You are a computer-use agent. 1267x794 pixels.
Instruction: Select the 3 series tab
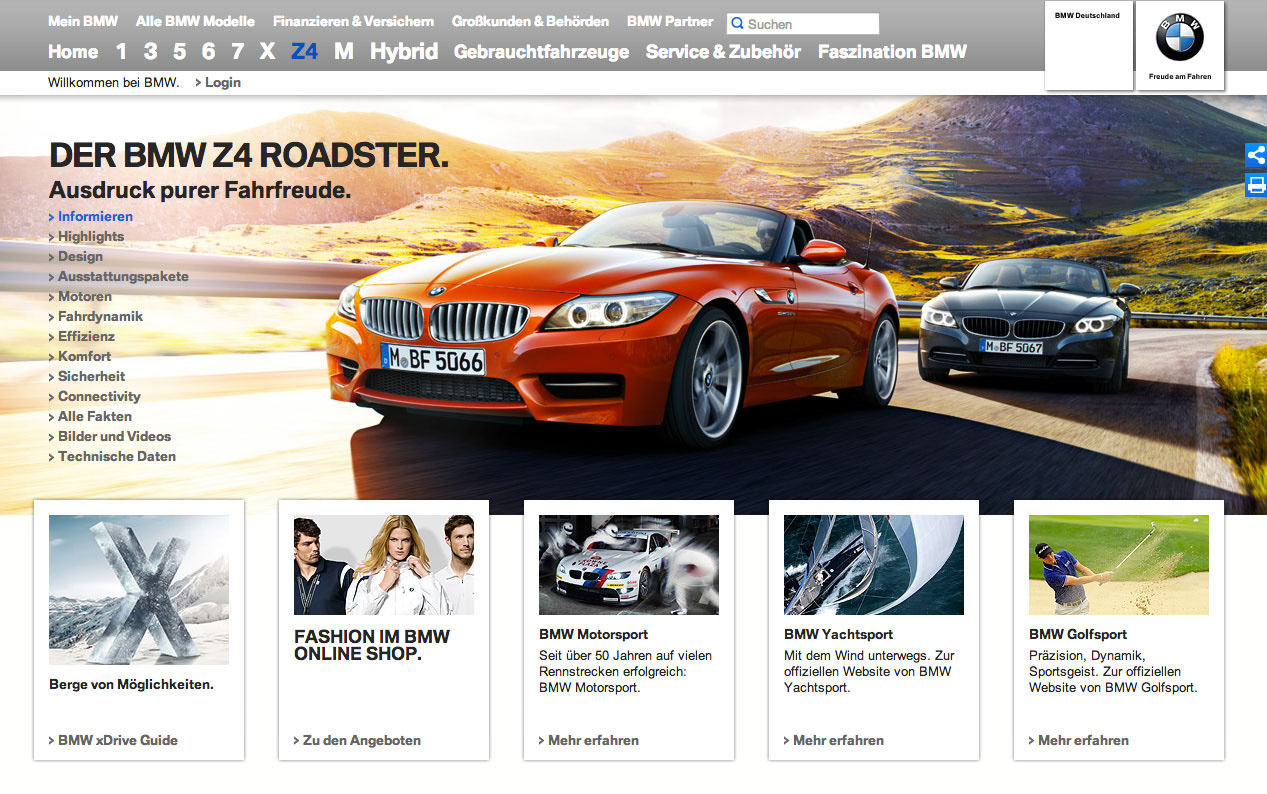click(x=150, y=51)
